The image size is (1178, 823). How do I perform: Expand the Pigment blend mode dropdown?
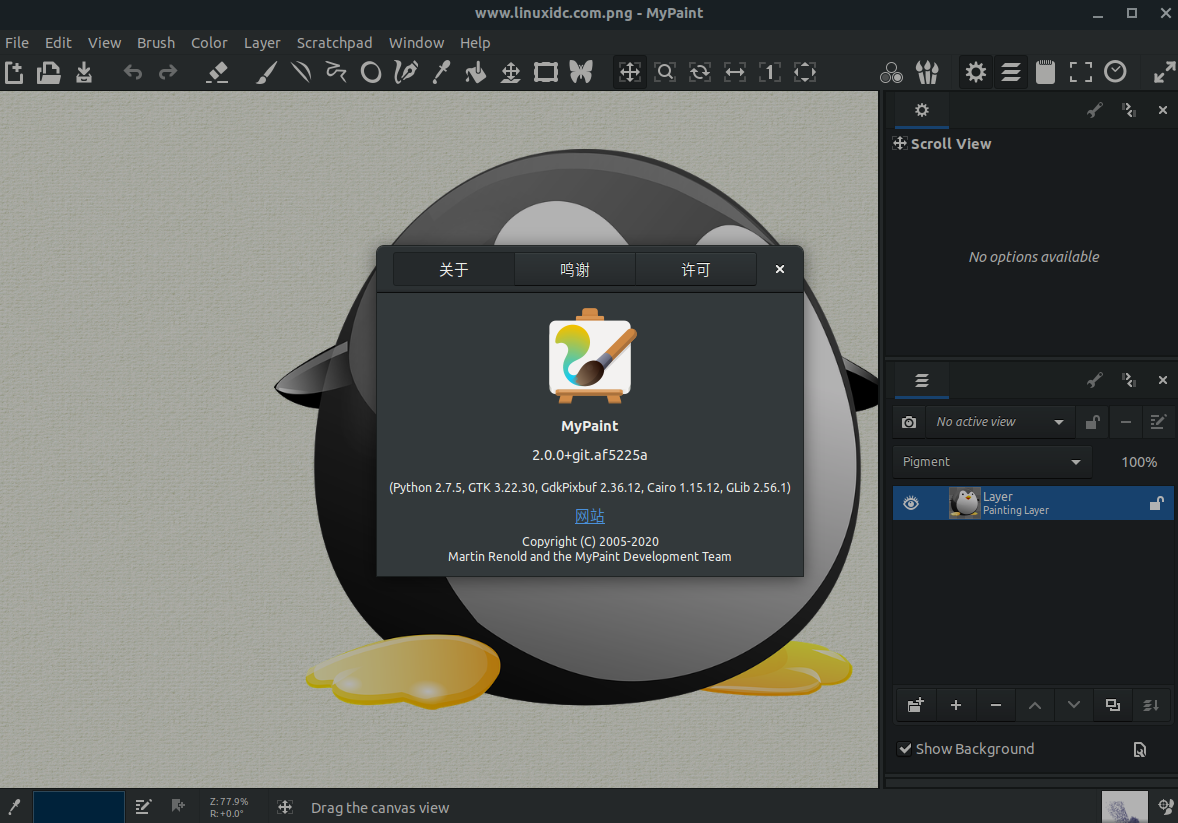coord(992,462)
